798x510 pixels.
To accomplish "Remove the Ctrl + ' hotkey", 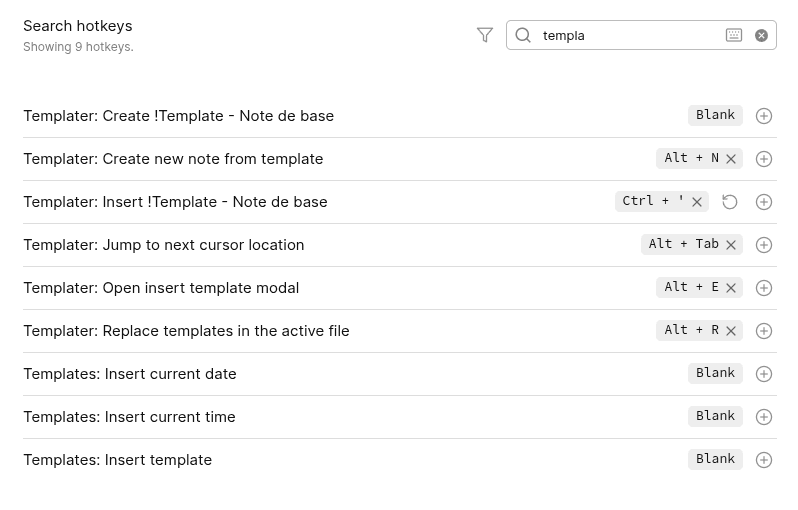I will [697, 202].
